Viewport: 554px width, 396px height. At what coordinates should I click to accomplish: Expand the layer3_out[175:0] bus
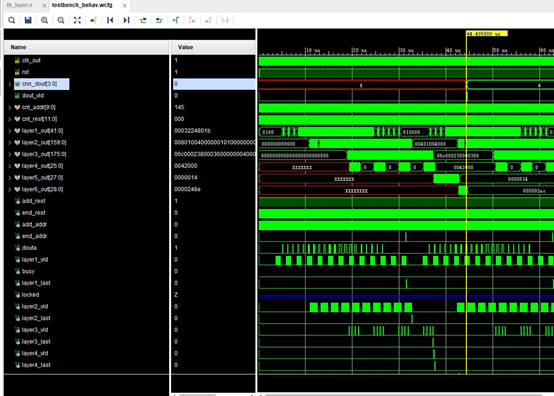(10, 154)
